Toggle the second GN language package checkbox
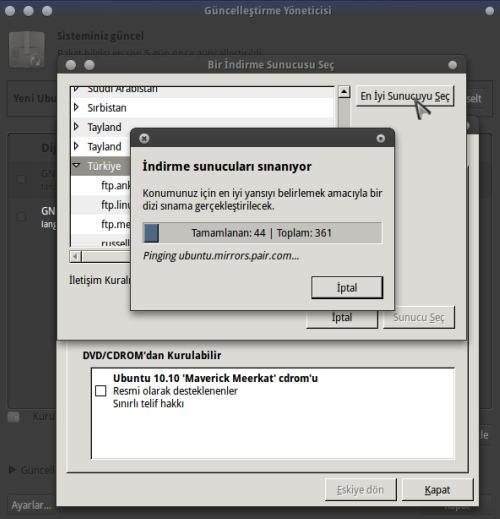Image resolution: width=500 pixels, height=519 pixels. pos(21,217)
